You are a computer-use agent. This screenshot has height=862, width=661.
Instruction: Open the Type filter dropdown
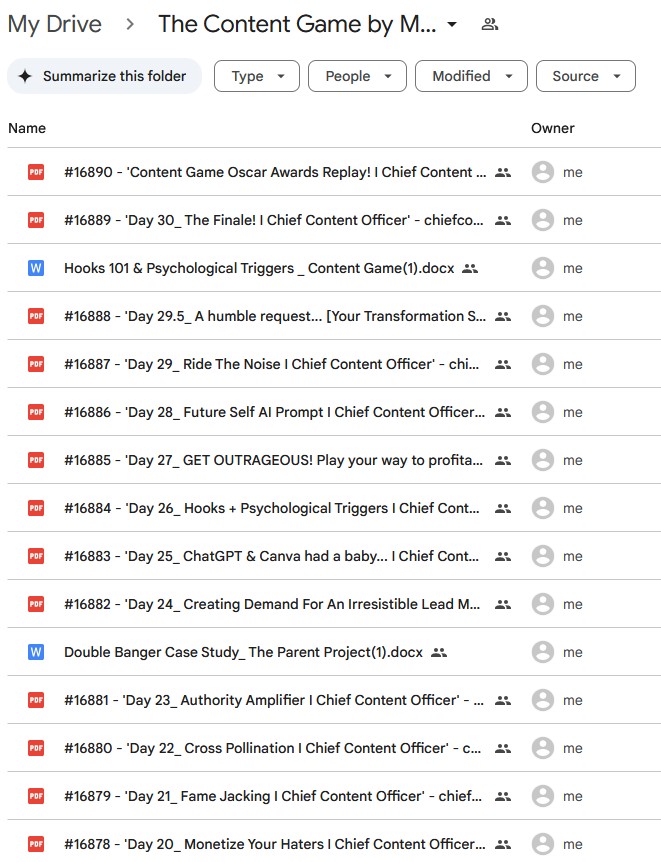click(x=257, y=76)
